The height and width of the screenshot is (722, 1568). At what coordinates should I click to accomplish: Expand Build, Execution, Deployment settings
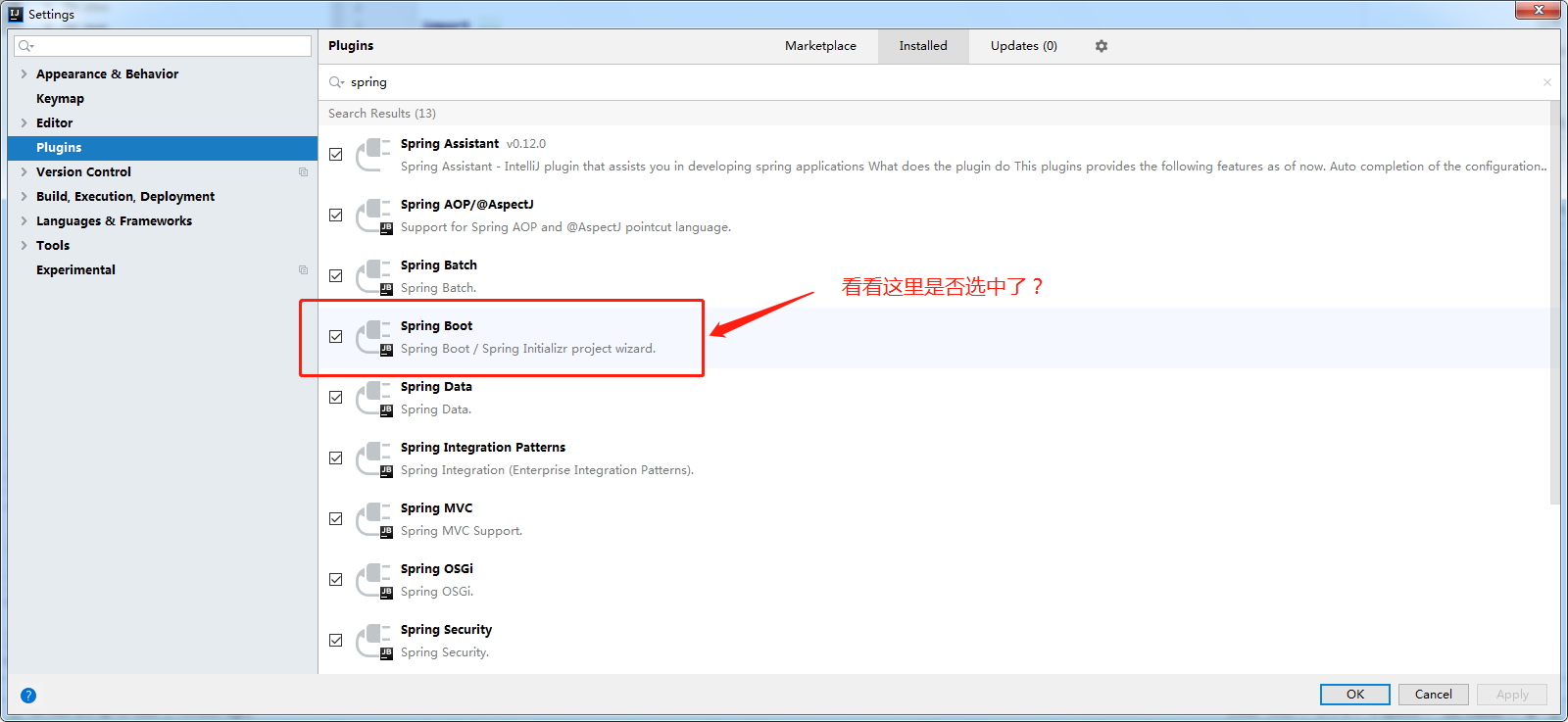24,196
